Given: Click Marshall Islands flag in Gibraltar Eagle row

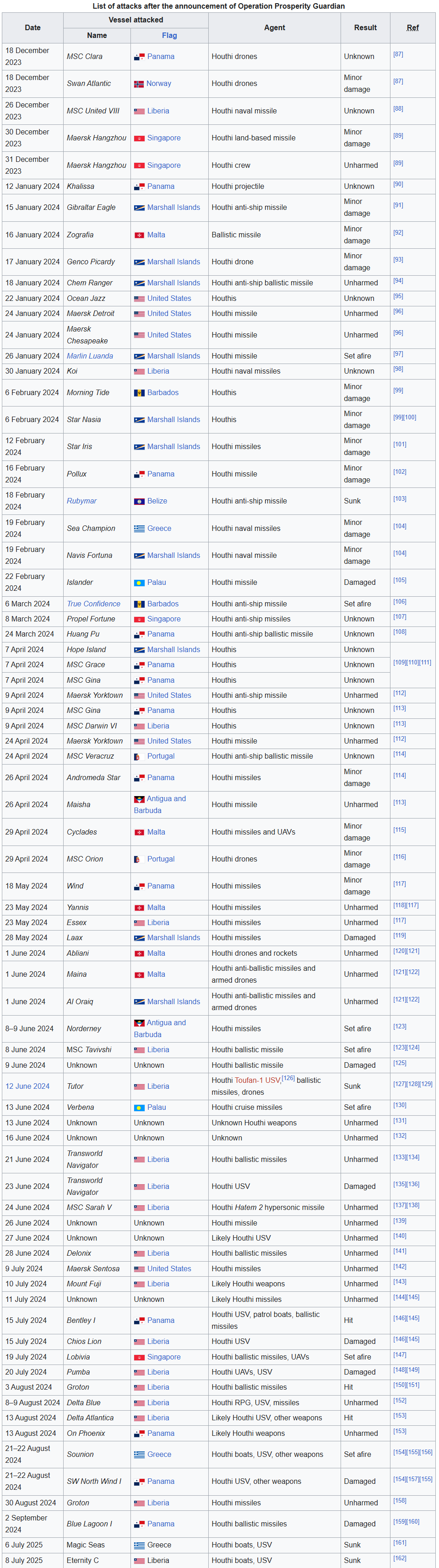Looking at the screenshot, I should tap(139, 208).
